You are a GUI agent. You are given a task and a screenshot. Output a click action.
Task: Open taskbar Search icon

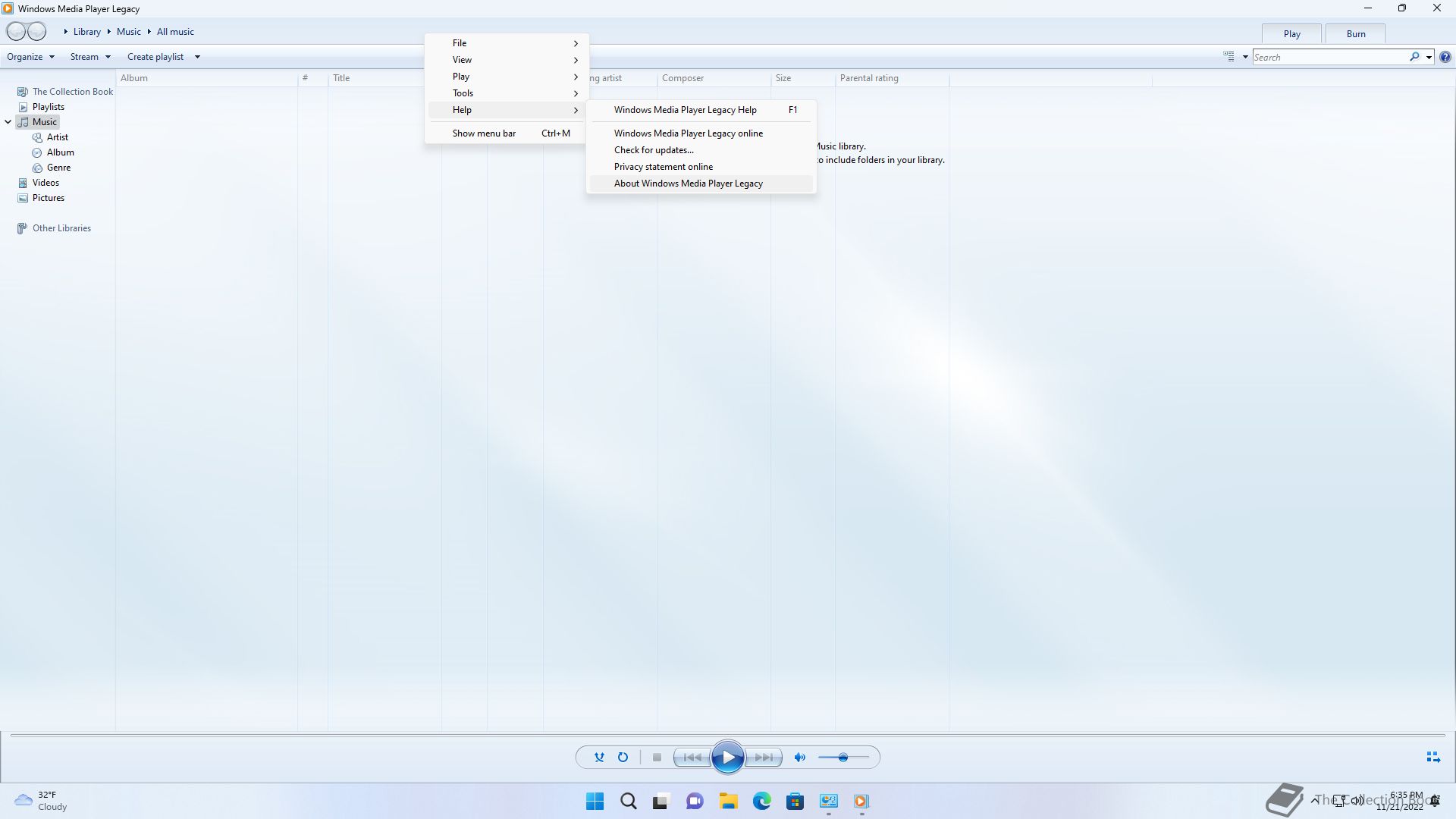(x=628, y=802)
